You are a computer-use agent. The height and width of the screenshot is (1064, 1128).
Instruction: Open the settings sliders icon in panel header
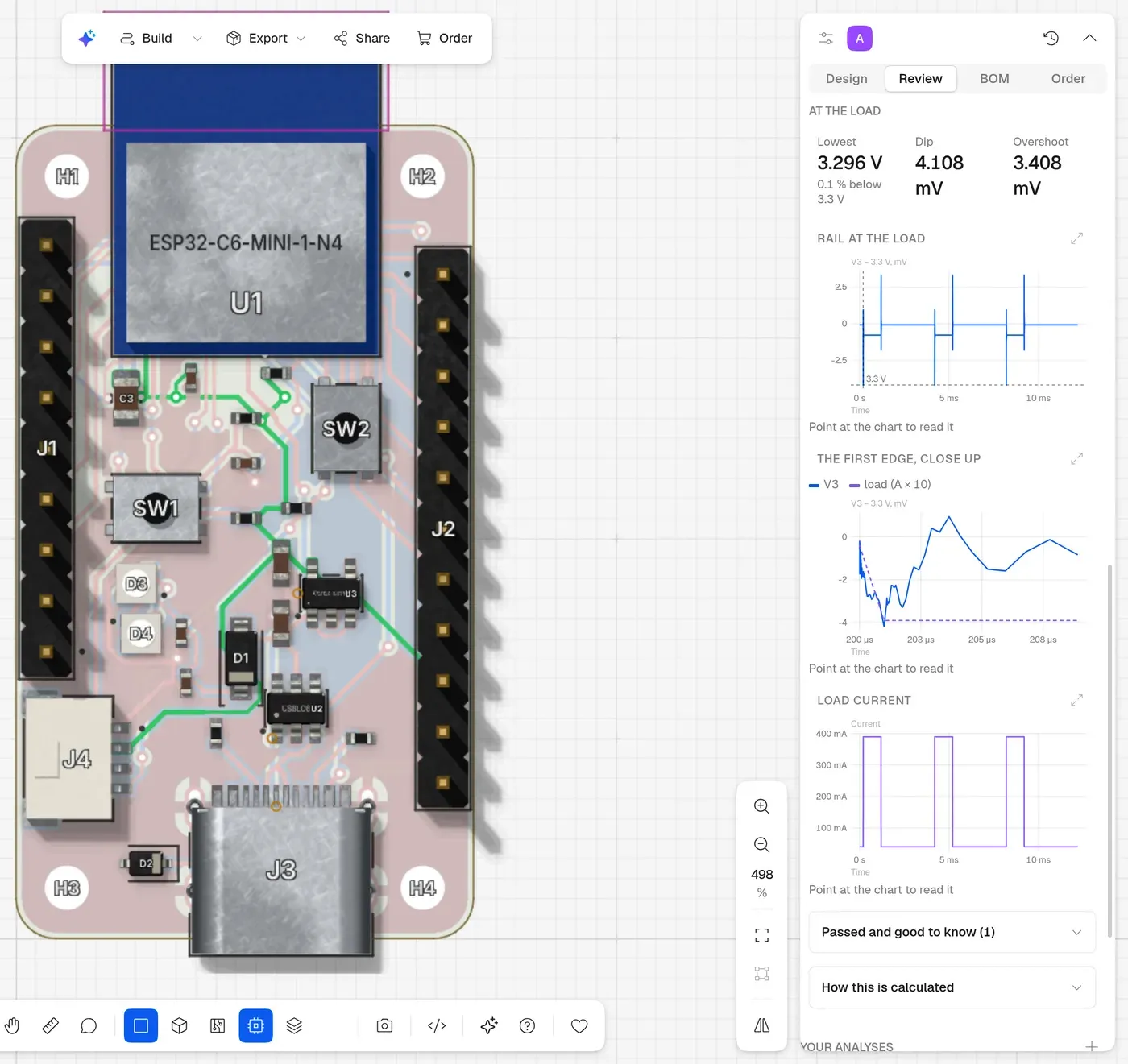coord(826,38)
